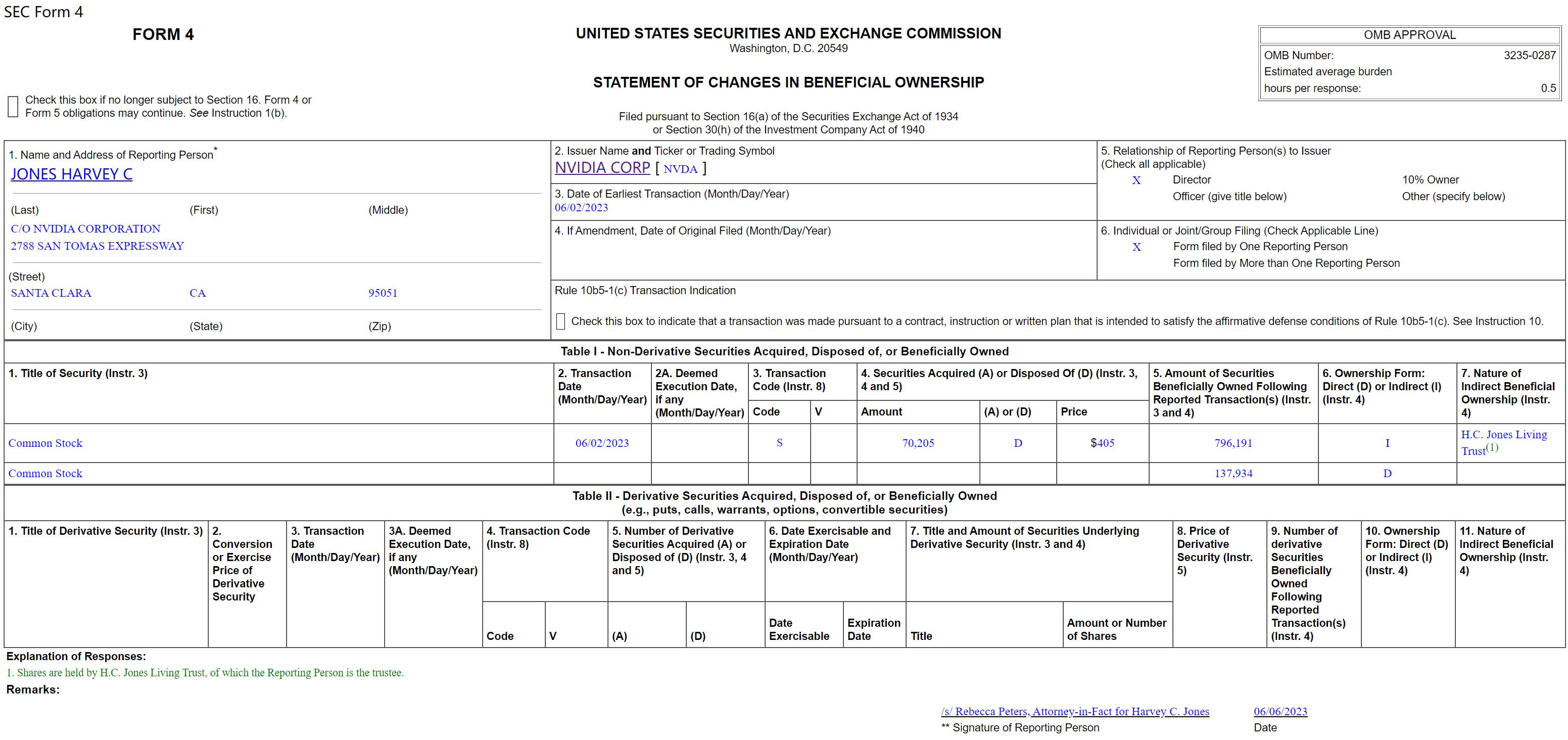Click the 10% Owner label
The width and height of the screenshot is (1568, 740).
1431,180
